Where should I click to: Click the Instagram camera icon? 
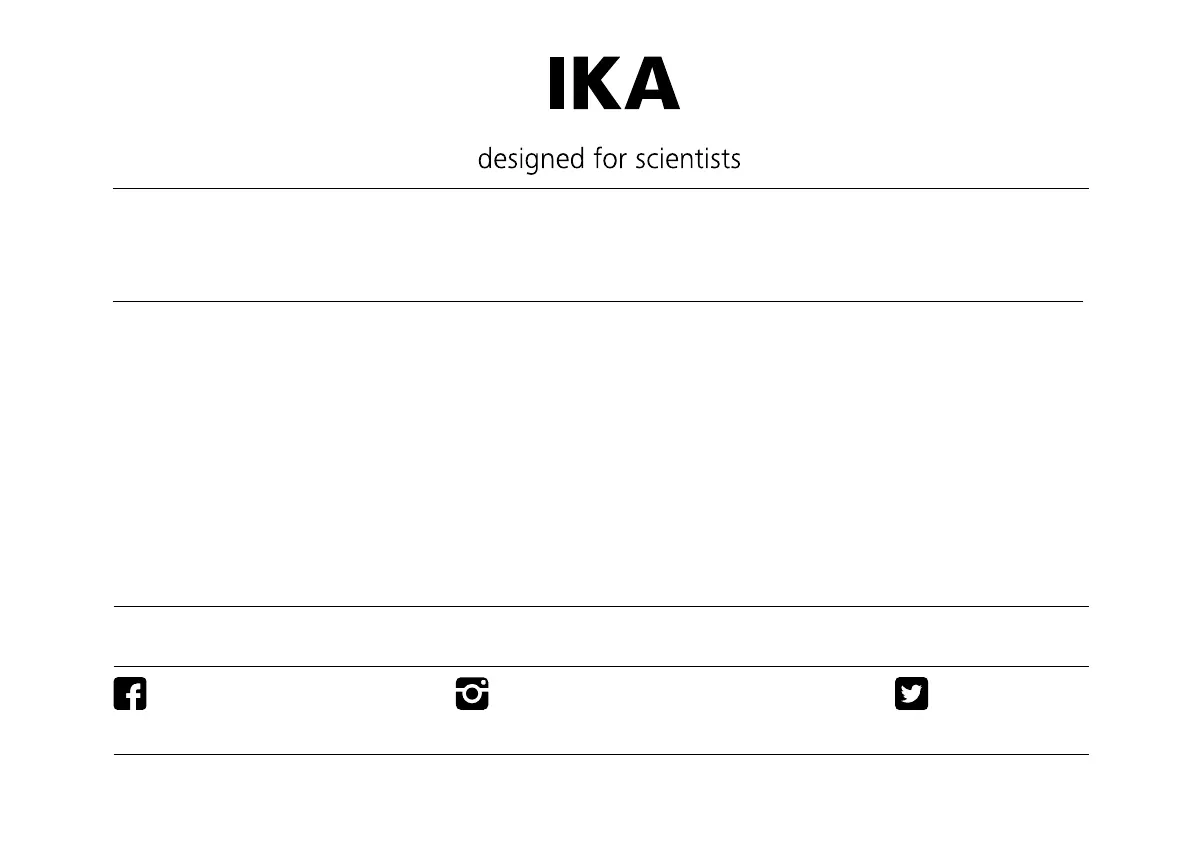472,693
